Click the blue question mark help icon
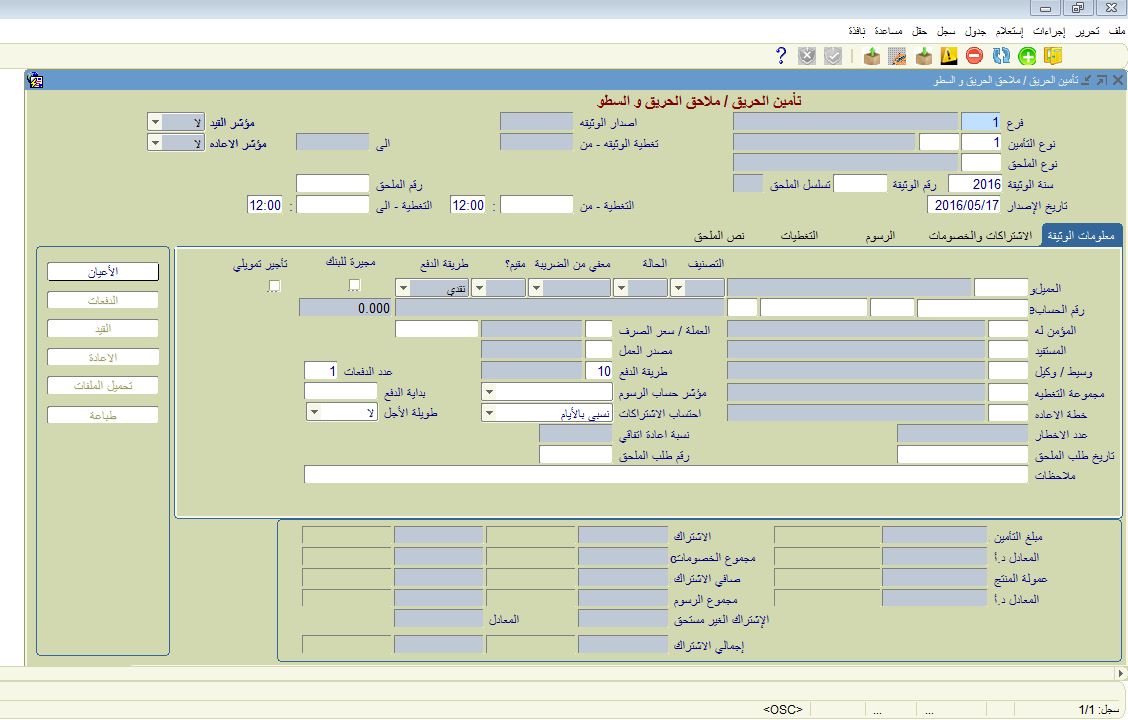 782,56
